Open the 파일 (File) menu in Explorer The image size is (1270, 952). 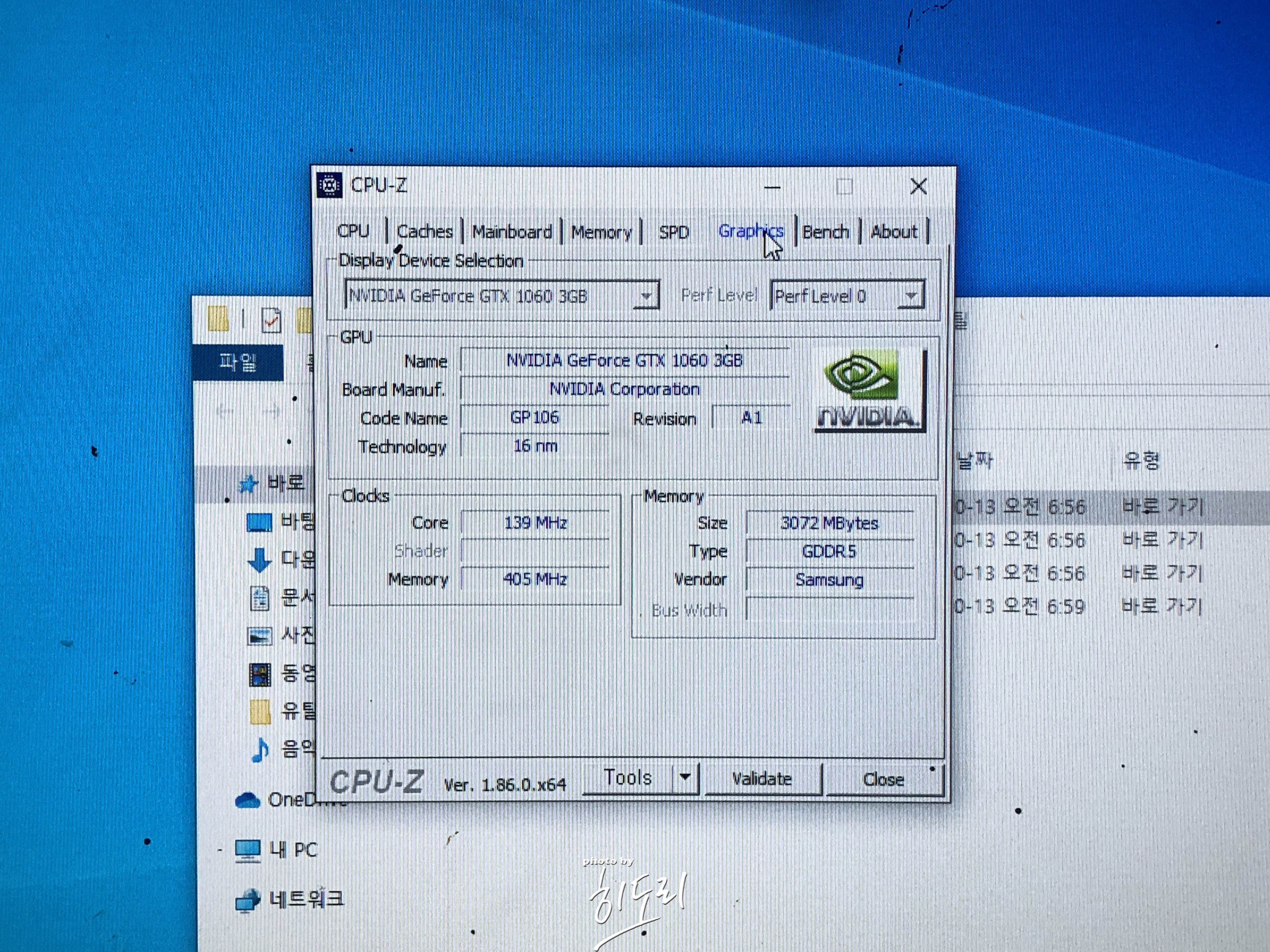tap(238, 362)
